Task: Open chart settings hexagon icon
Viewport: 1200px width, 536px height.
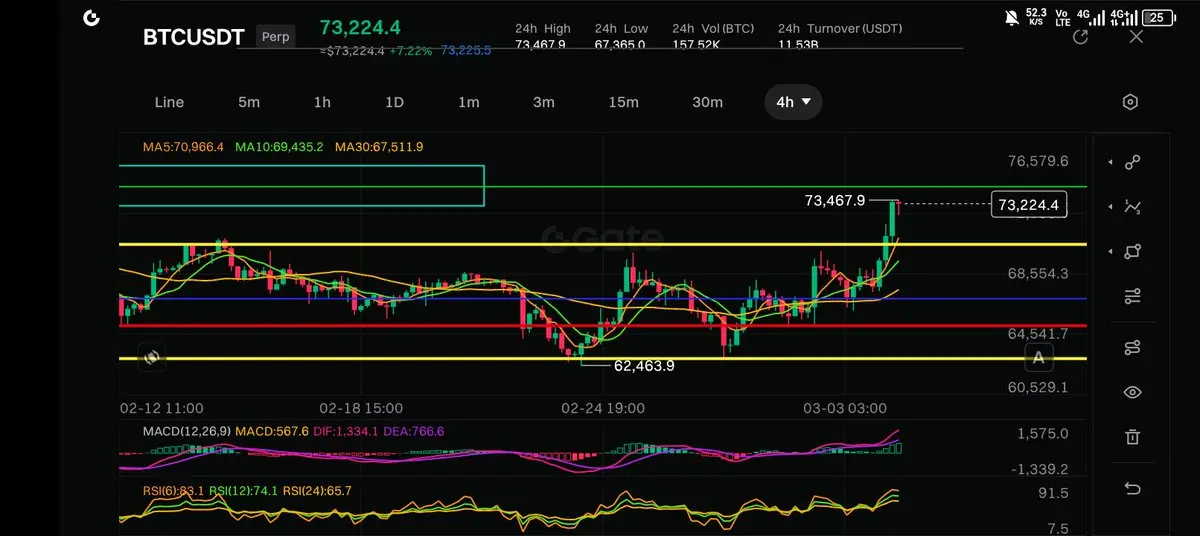Action: (x=1130, y=102)
